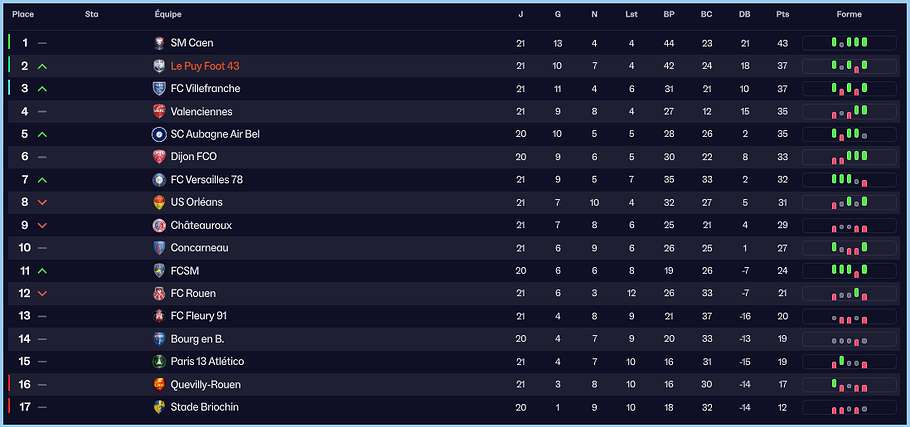Click SM Caen's form indicator bars
Image resolution: width=910 pixels, height=427 pixels.
tap(849, 43)
